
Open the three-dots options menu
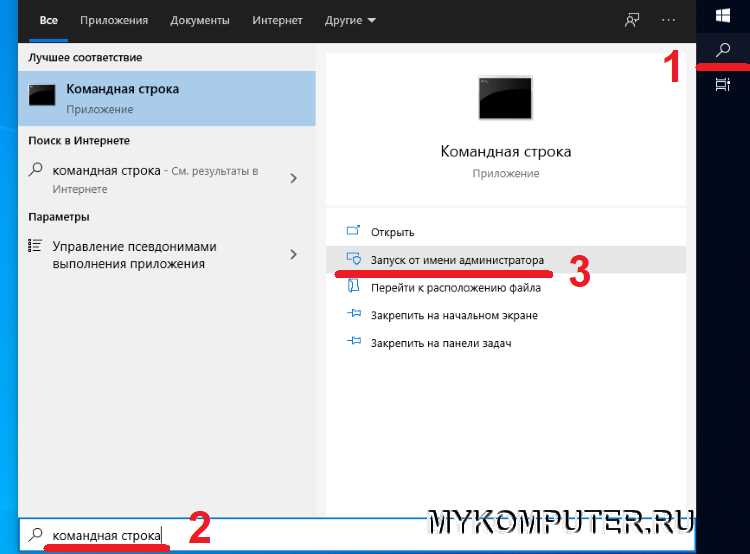[x=668, y=20]
